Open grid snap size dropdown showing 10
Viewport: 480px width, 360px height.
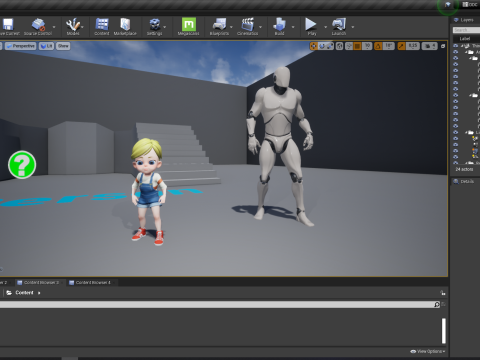(367, 46)
